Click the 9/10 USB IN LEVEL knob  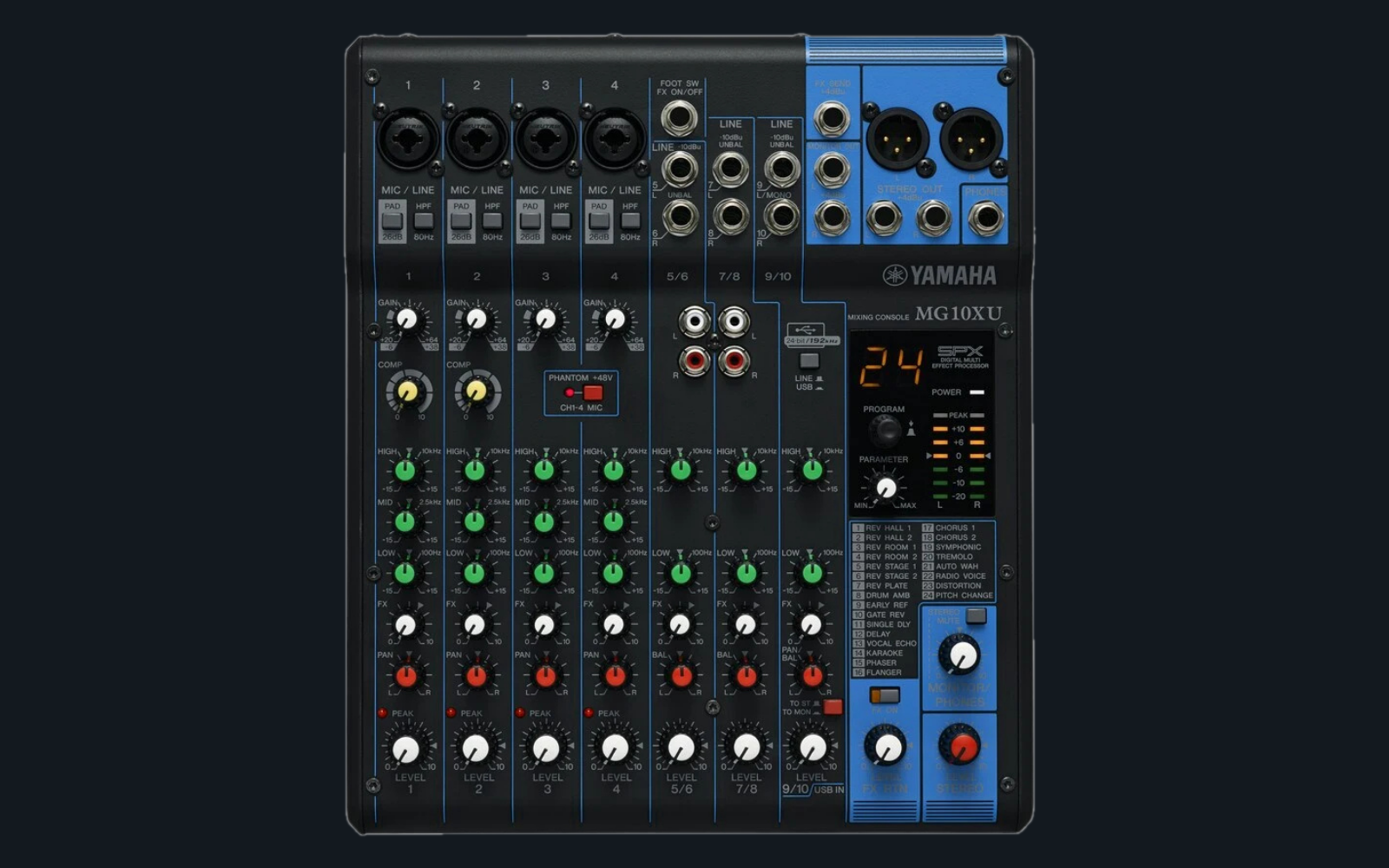coord(813,746)
